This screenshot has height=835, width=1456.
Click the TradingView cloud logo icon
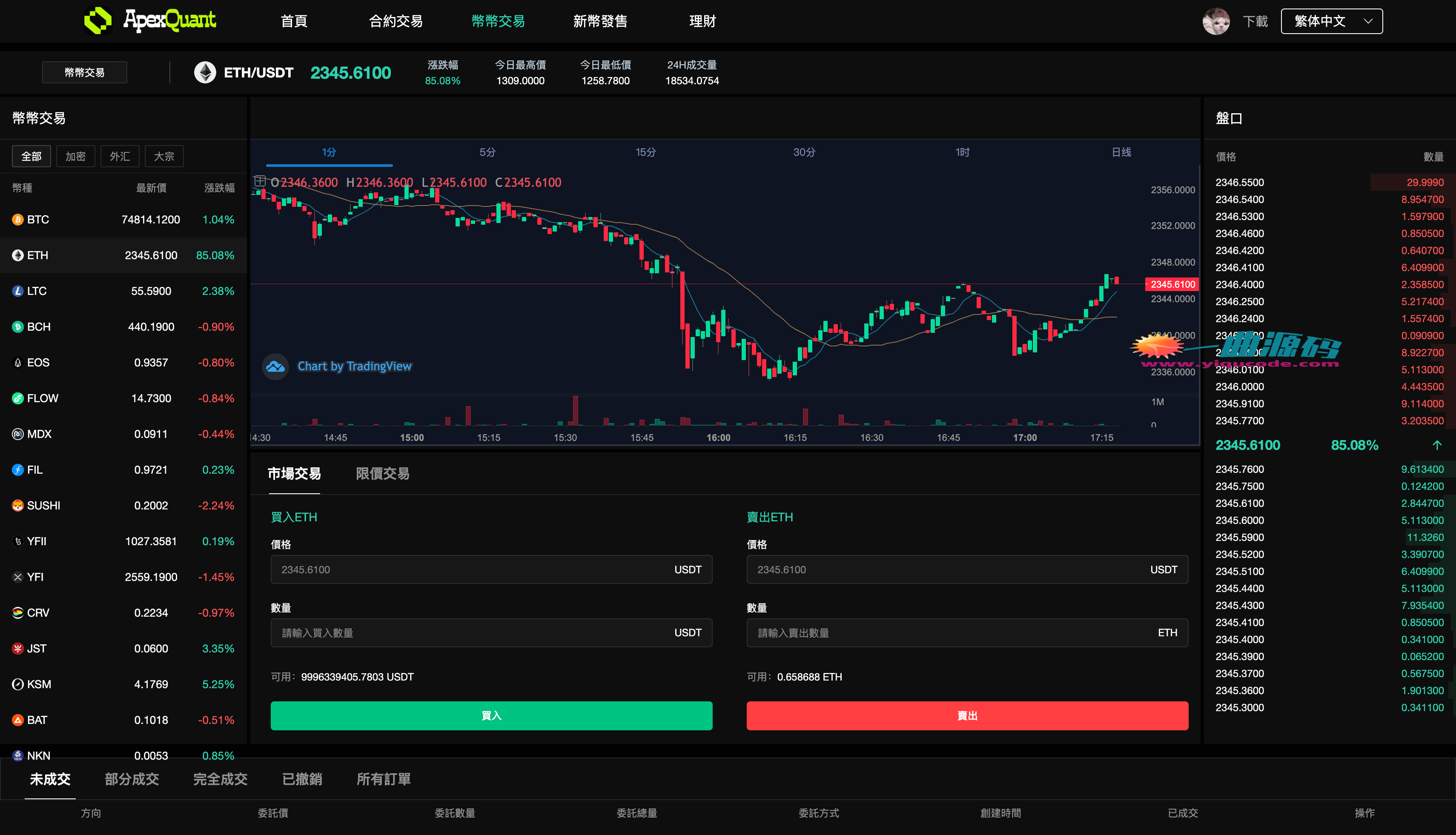[x=275, y=366]
